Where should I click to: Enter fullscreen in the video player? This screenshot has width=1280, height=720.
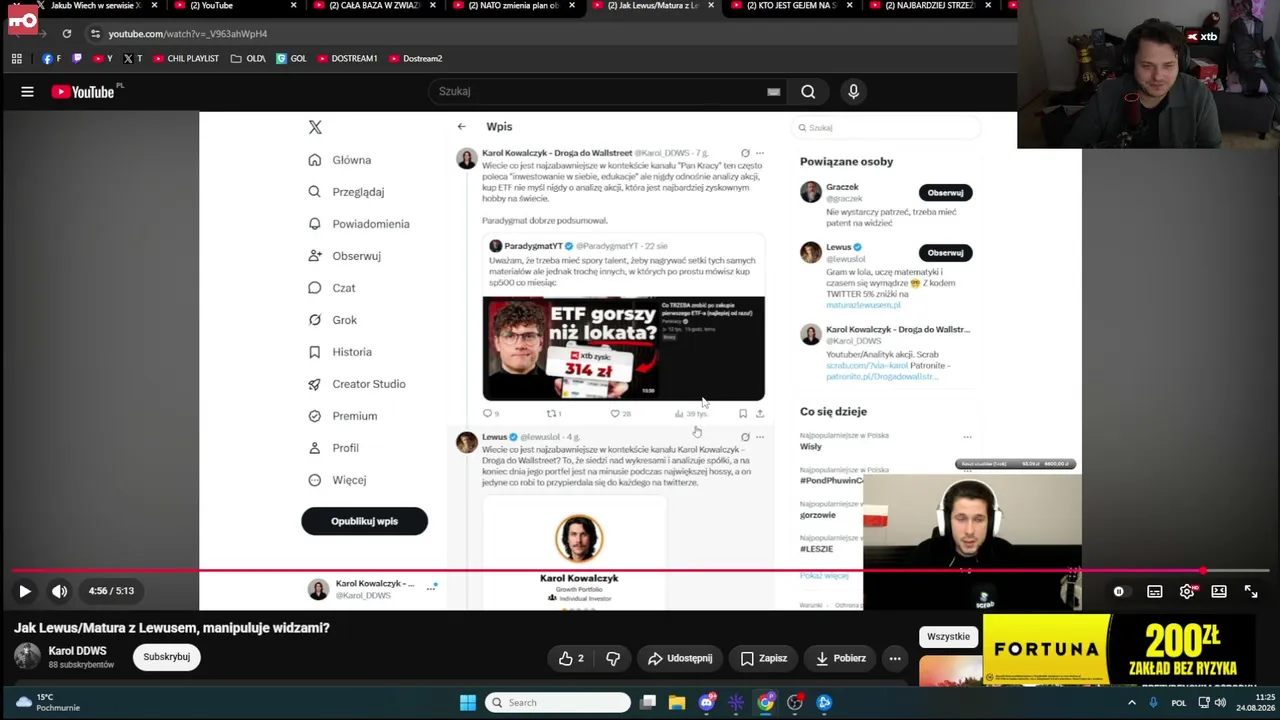tap(1251, 592)
